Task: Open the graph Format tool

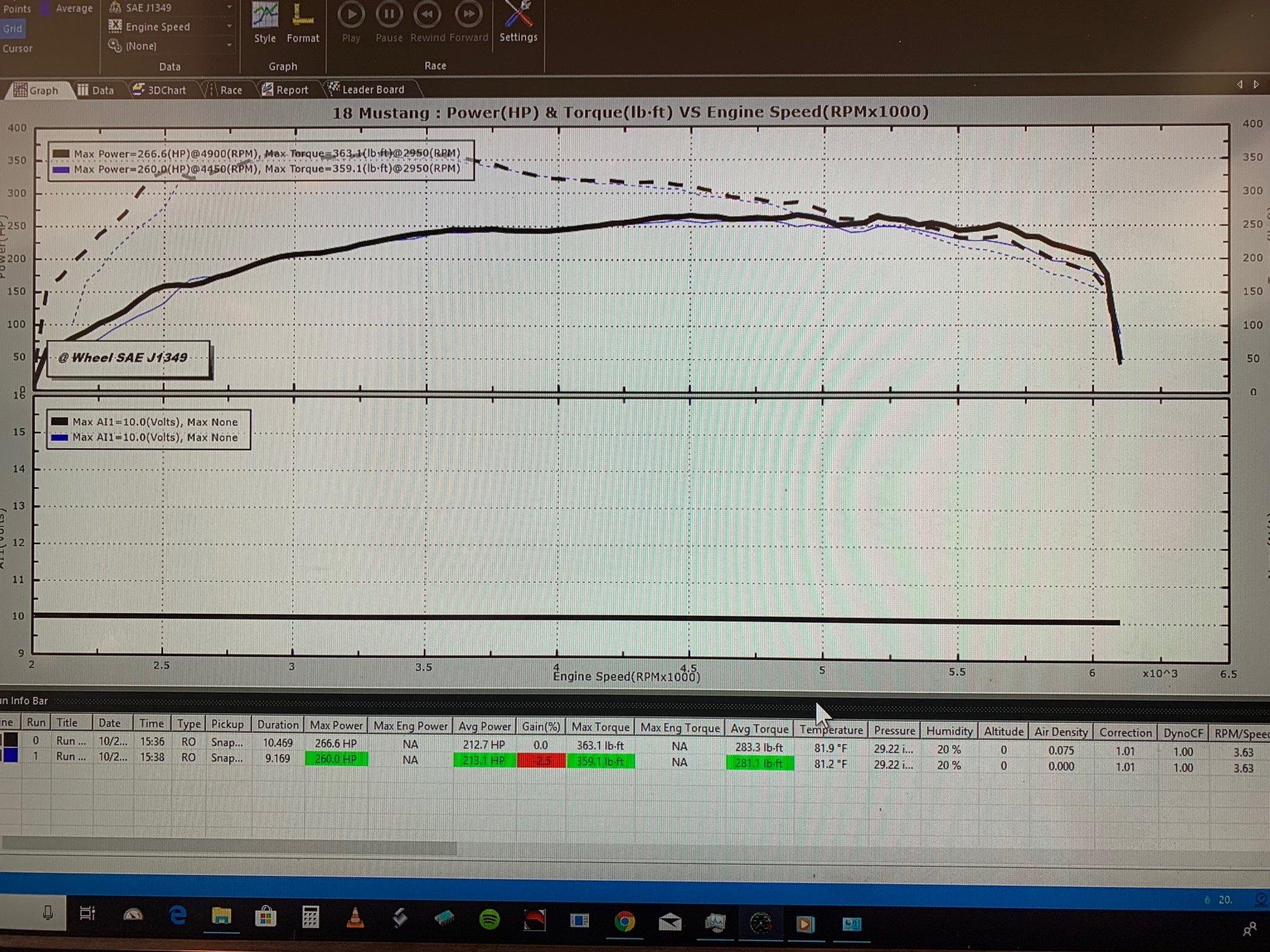Action: [x=303, y=24]
